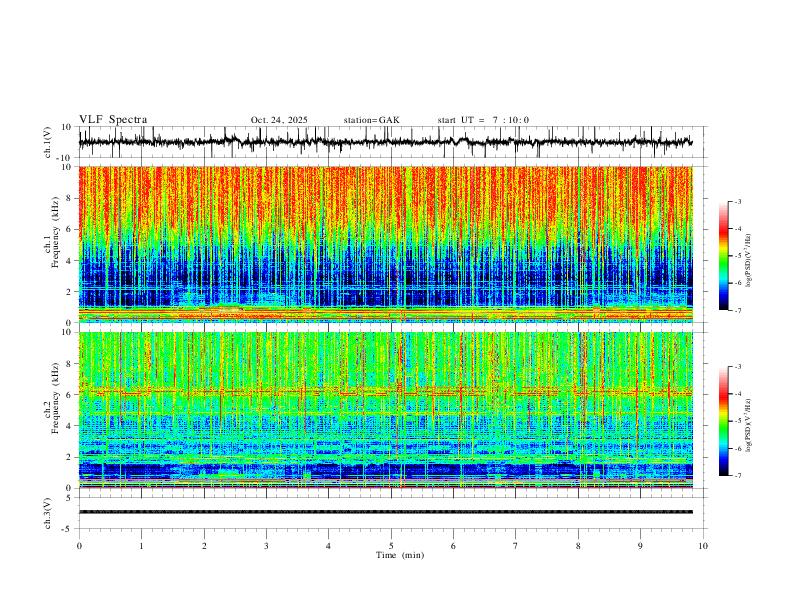
Task: Click the '-3' label on ch.1 colorbar
Action: pos(737,201)
